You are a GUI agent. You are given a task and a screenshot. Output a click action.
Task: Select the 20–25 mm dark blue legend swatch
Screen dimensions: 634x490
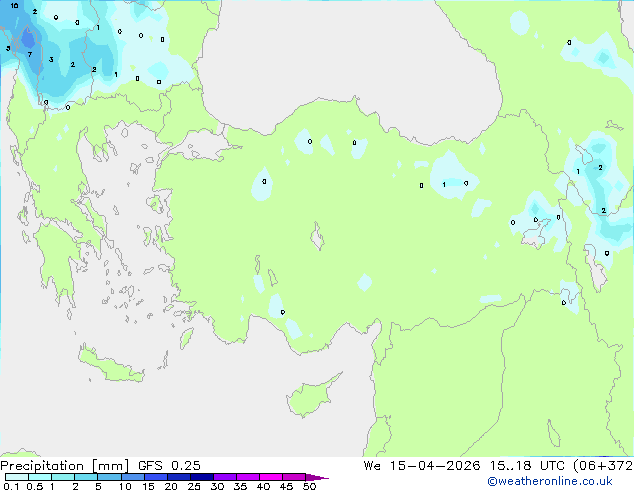(x=179, y=477)
